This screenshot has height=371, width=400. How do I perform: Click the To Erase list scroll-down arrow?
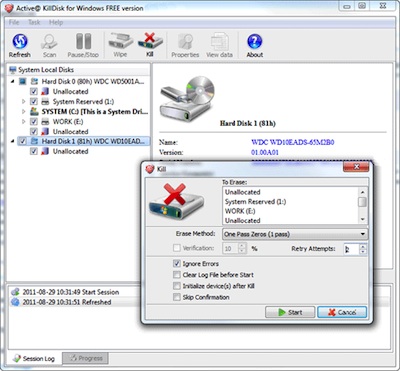[x=362, y=220]
